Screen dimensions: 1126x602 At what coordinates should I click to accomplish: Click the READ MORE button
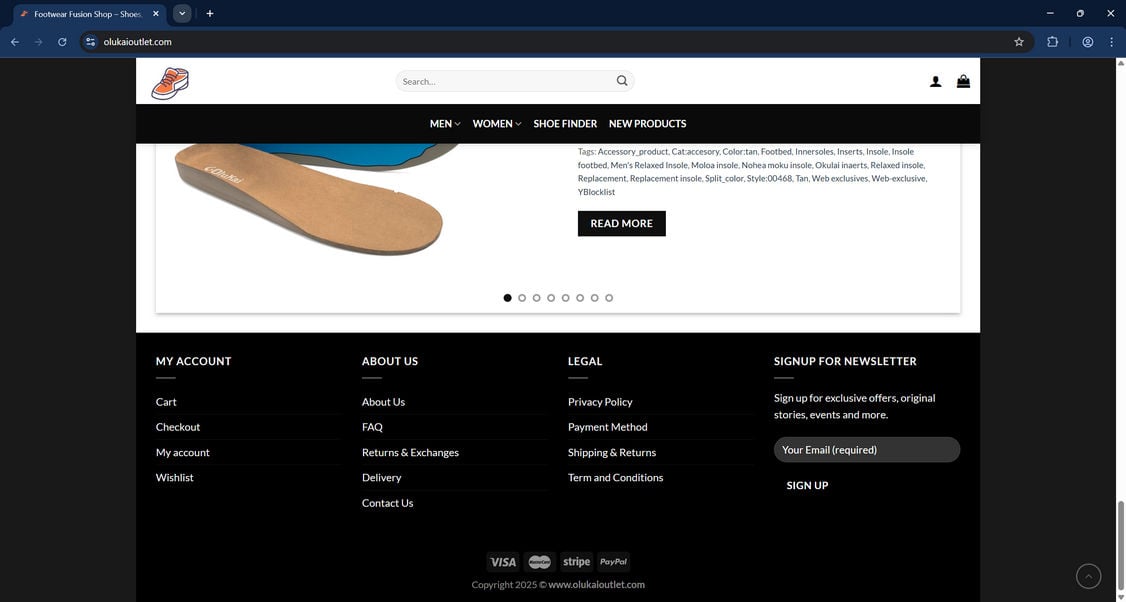(622, 223)
